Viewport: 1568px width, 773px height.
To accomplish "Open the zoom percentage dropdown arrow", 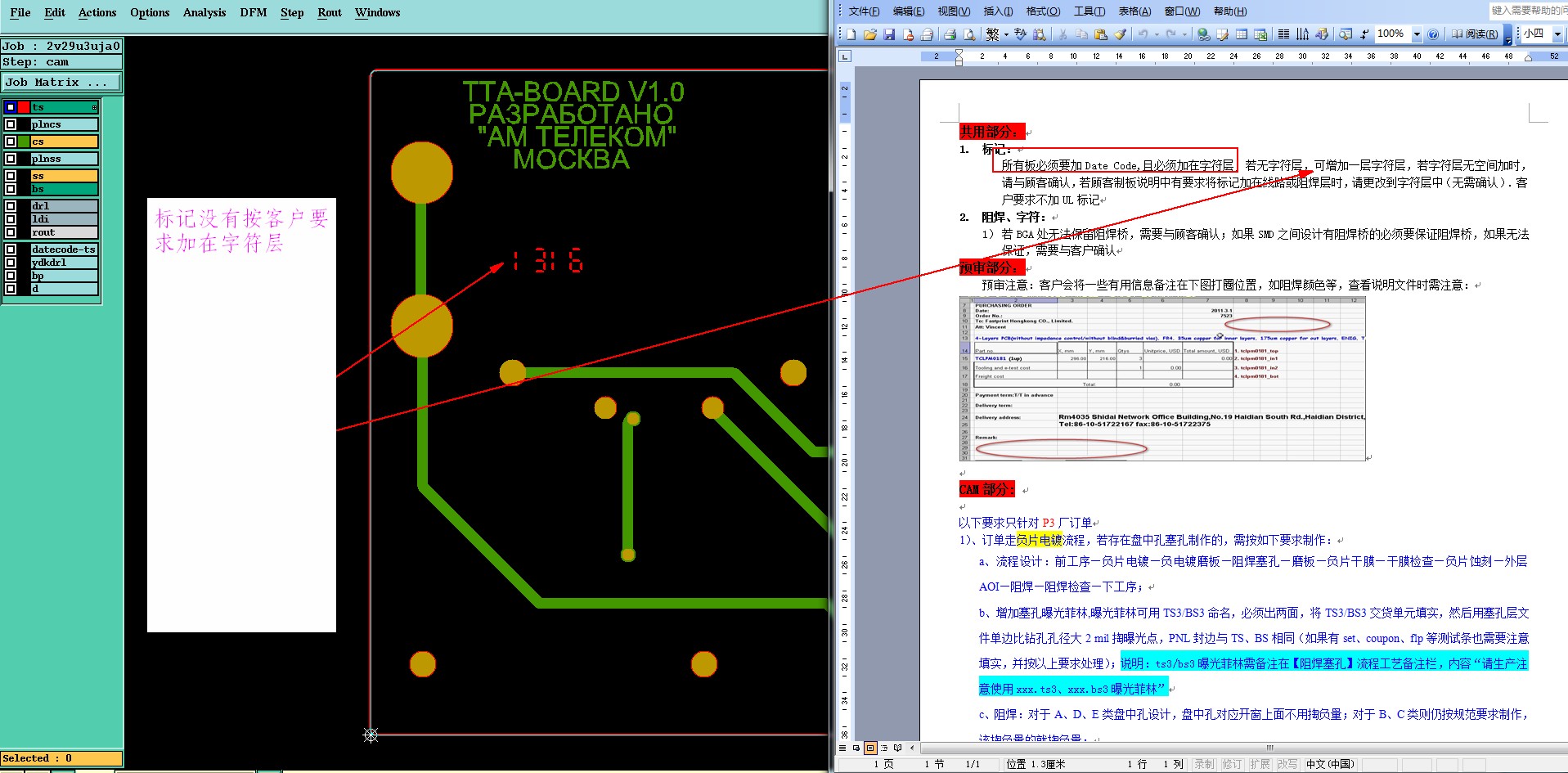I will 1417,34.
